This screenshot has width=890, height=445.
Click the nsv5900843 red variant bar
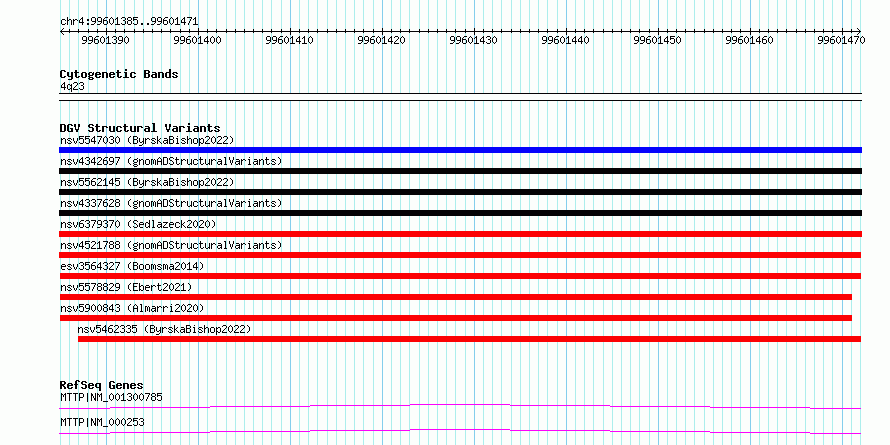[x=456, y=318]
